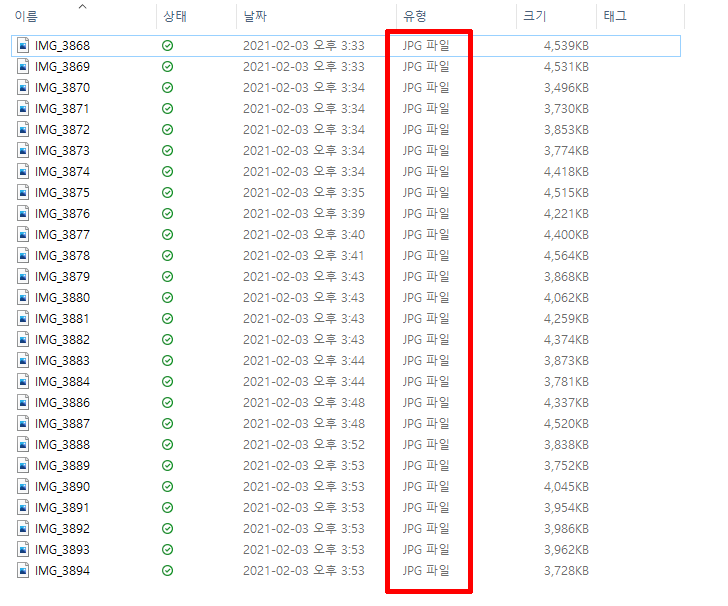This screenshot has width=728, height=606.
Task: Select the IMG_3876 image file icon
Action: click(x=23, y=214)
